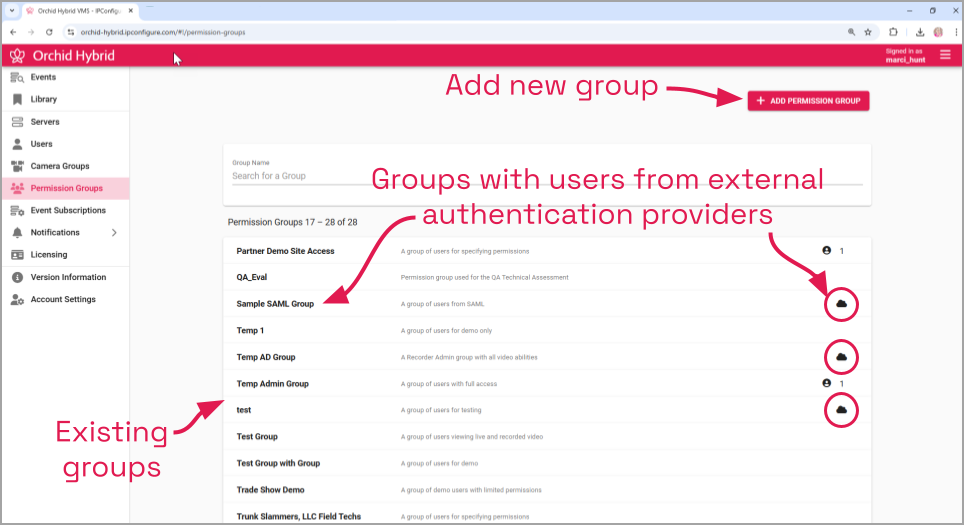The width and height of the screenshot is (964, 525).
Task: Open Account Settings from sidebar
Action: click(63, 299)
